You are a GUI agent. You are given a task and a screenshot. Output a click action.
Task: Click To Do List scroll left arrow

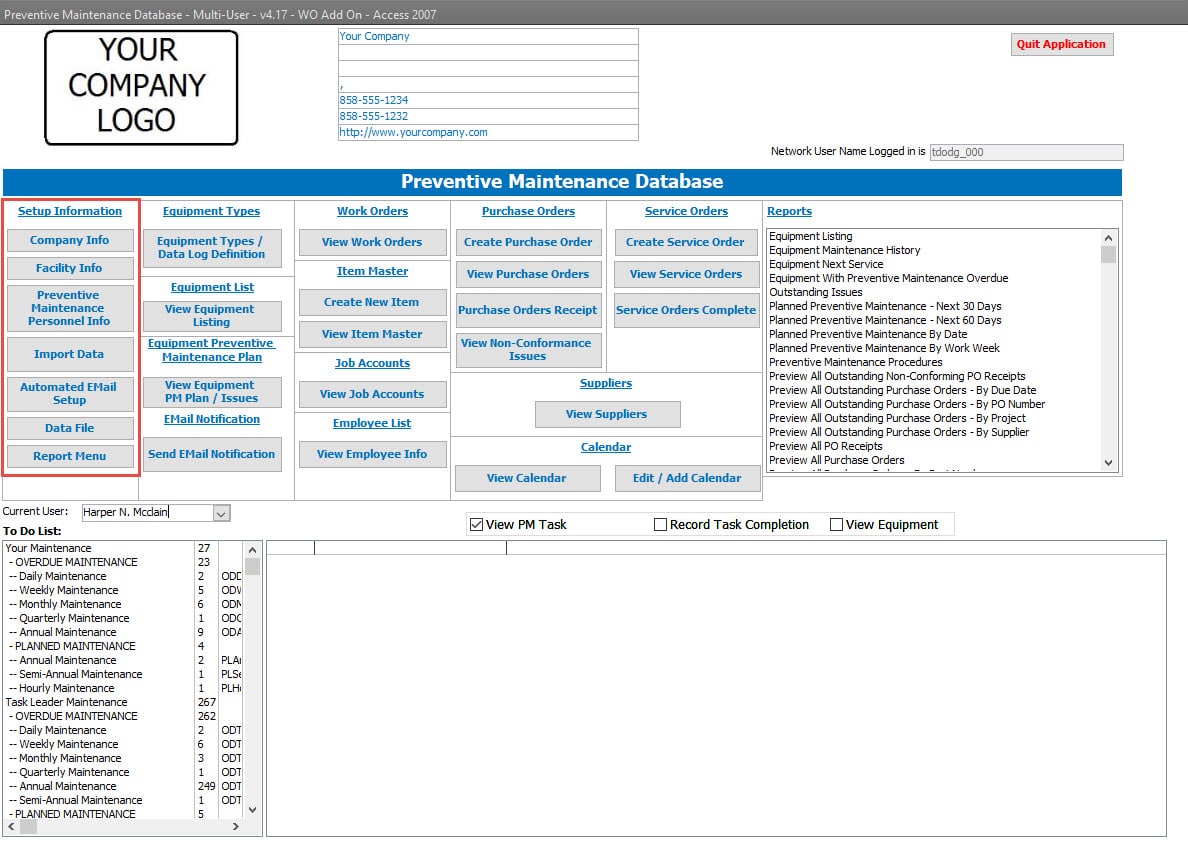(11, 826)
